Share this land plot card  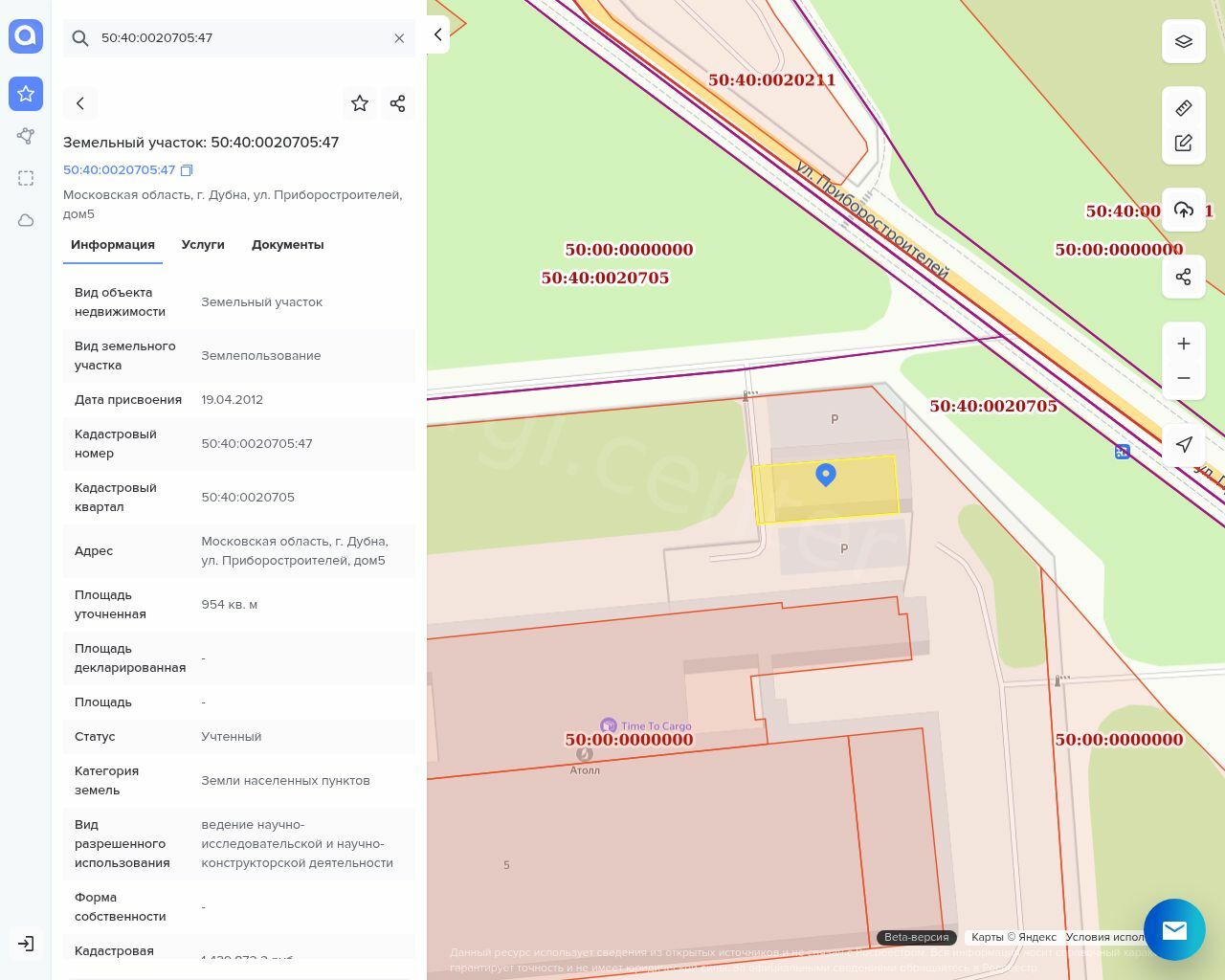(x=398, y=103)
